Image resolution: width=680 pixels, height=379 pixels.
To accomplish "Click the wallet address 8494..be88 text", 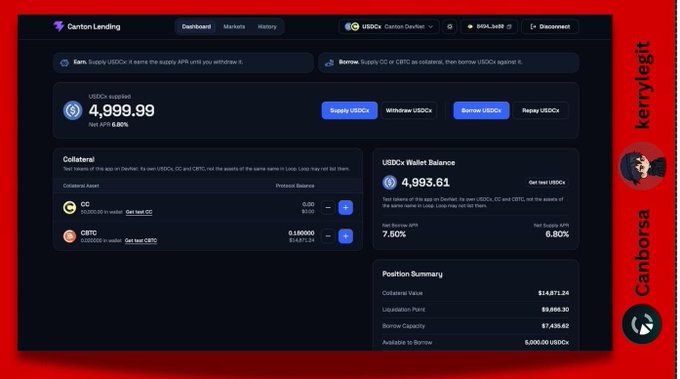I will click(x=490, y=26).
